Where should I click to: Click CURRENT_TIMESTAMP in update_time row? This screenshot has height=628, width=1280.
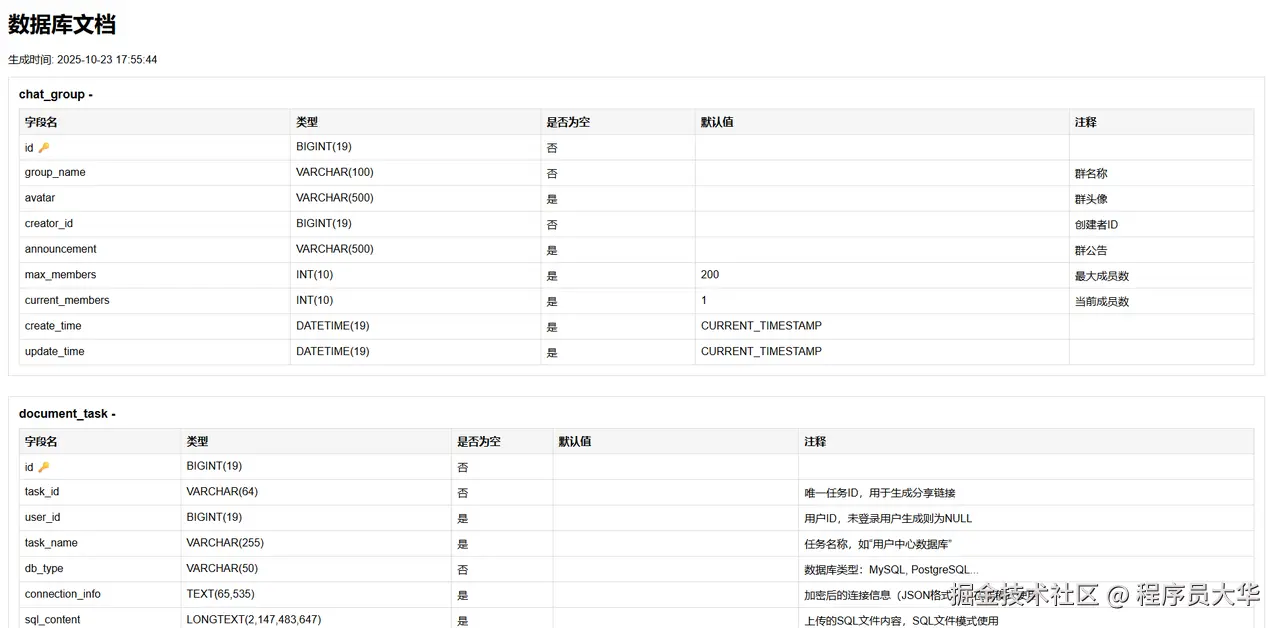point(762,352)
